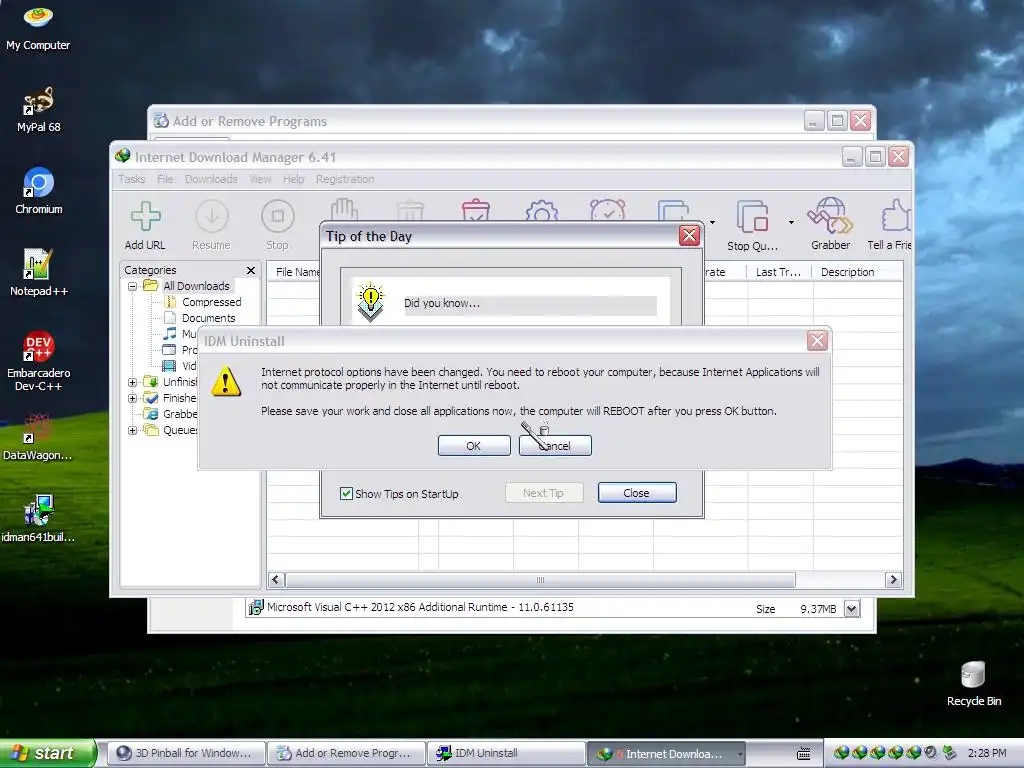Expand the Finished tree node

tap(133, 398)
